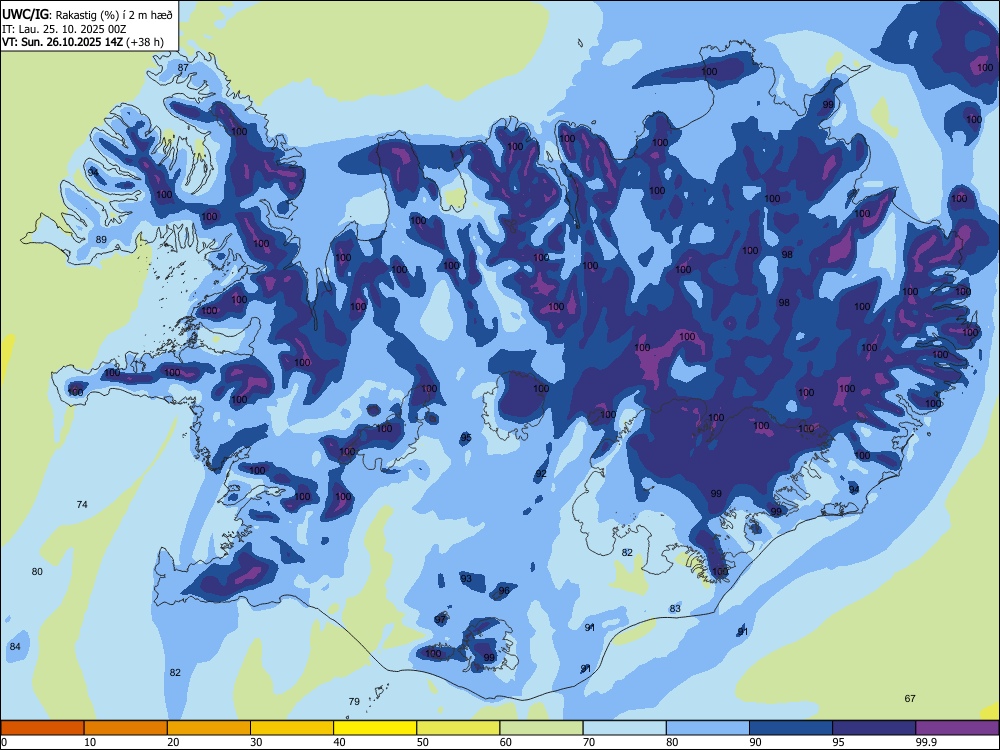Click the map value "96" in the south
1000x750 pixels.
504,591
